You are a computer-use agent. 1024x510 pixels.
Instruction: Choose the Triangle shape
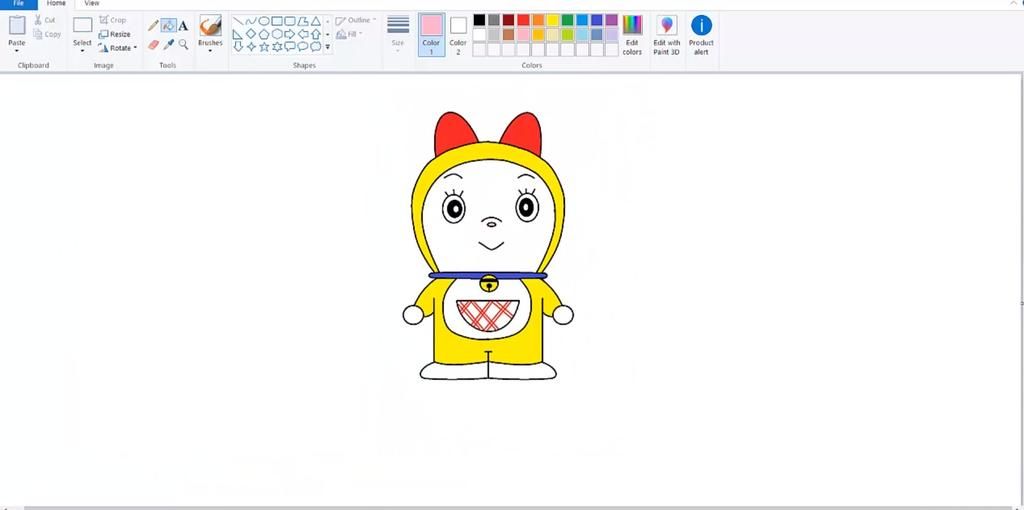tap(316, 21)
